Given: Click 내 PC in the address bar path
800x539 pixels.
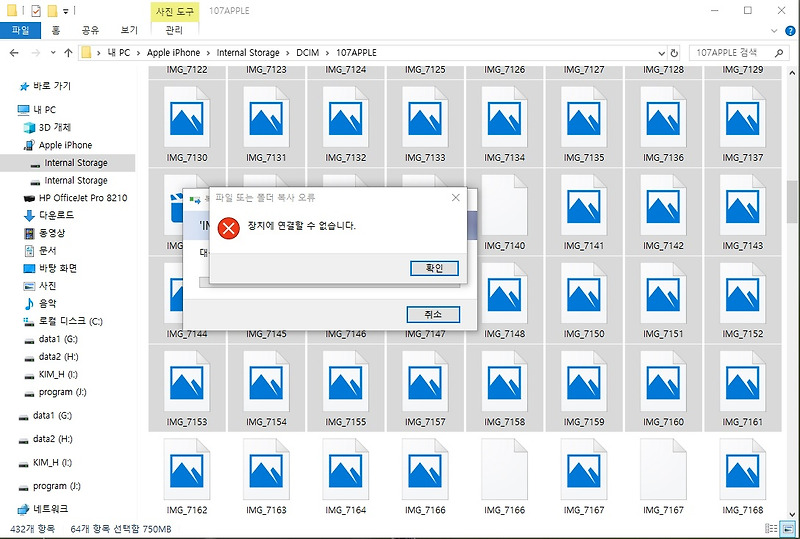Looking at the screenshot, I should tap(118, 53).
